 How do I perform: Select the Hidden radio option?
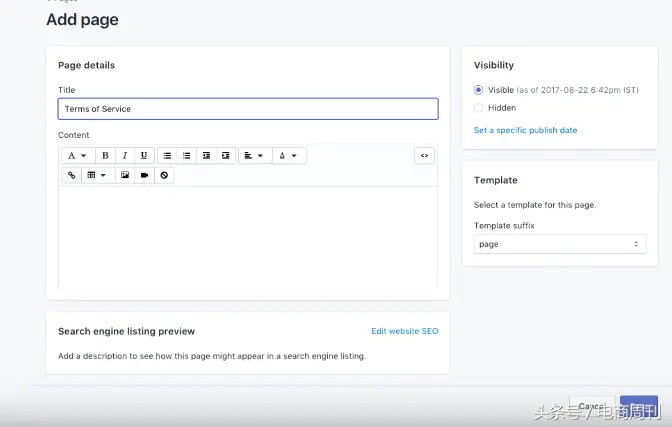point(479,108)
